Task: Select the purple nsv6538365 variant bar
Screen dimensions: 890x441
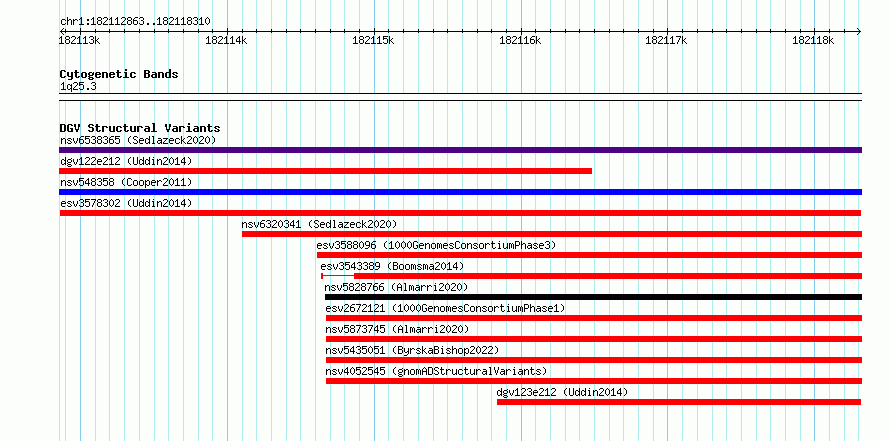Action: tap(460, 150)
